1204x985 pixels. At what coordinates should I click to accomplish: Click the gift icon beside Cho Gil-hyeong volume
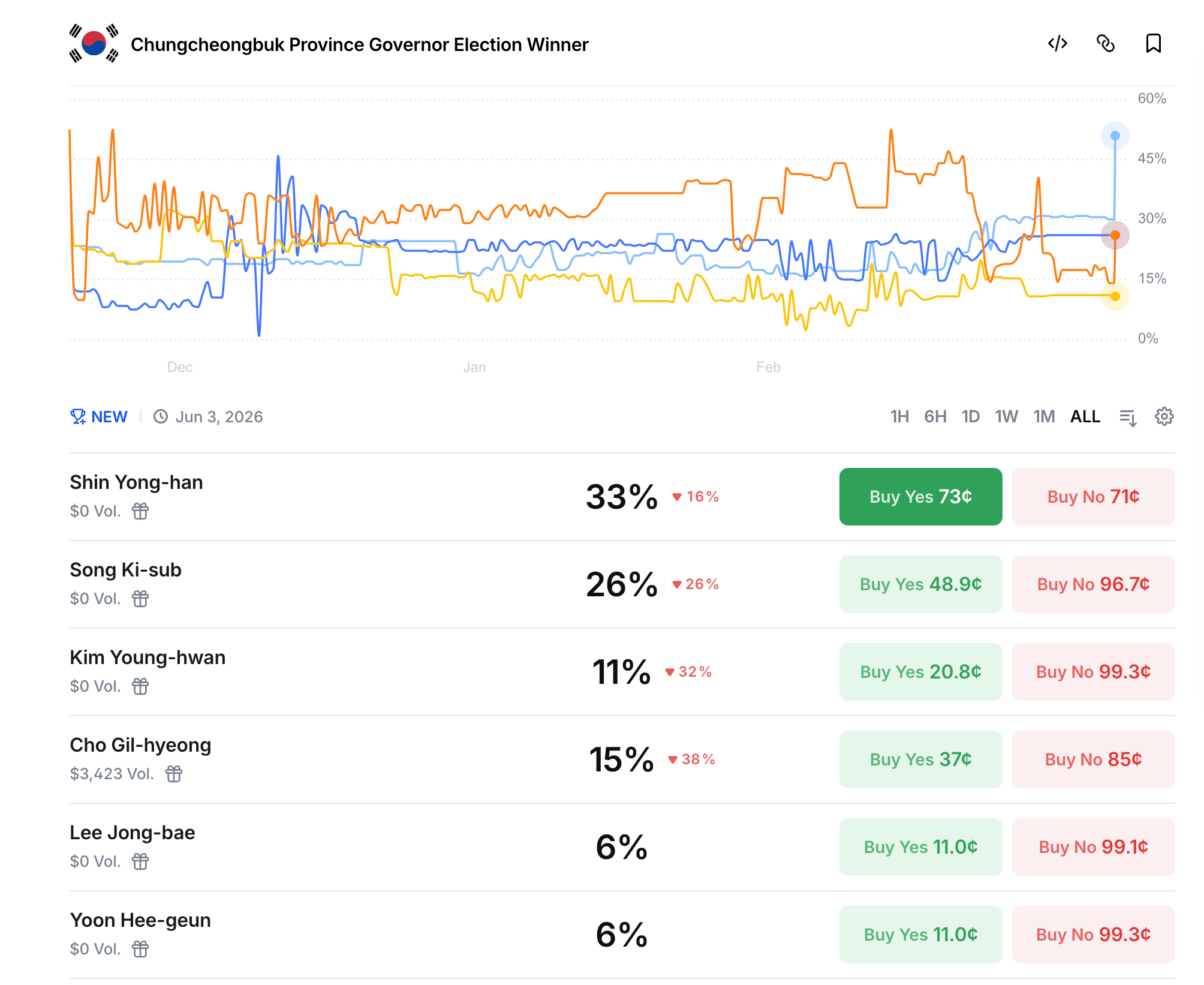(174, 774)
